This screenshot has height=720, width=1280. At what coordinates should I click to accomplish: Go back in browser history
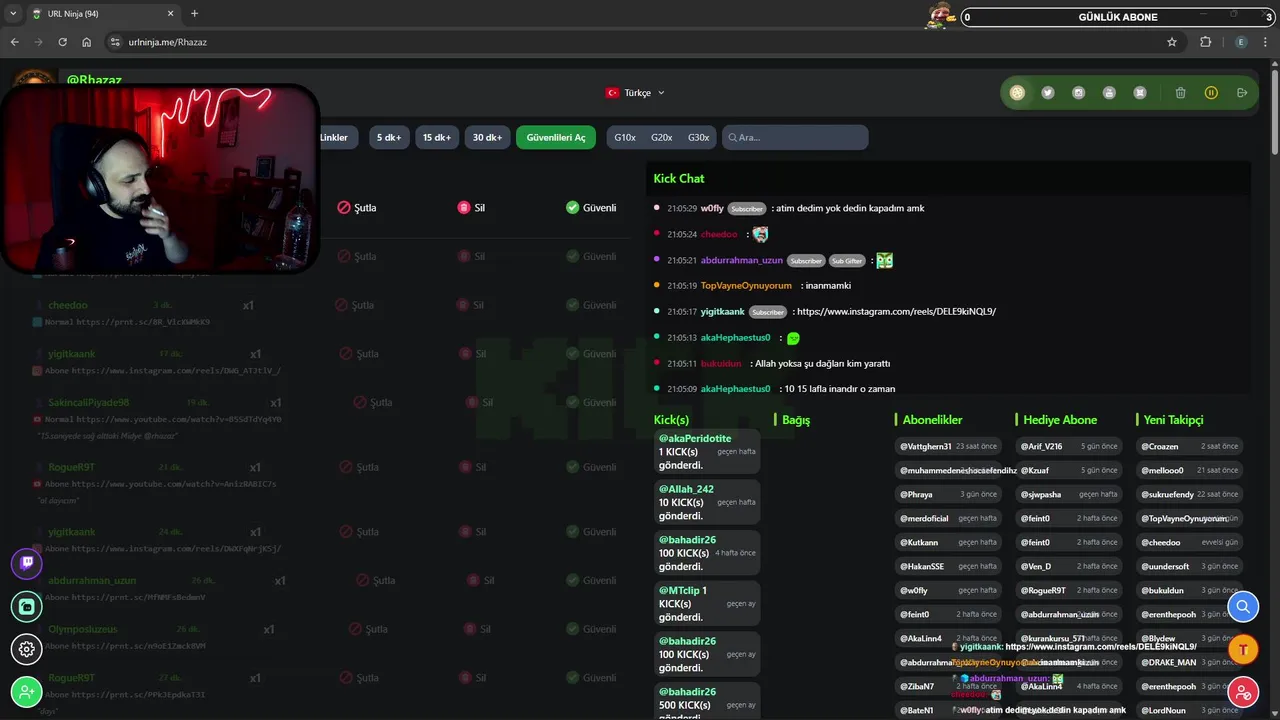[x=14, y=42]
